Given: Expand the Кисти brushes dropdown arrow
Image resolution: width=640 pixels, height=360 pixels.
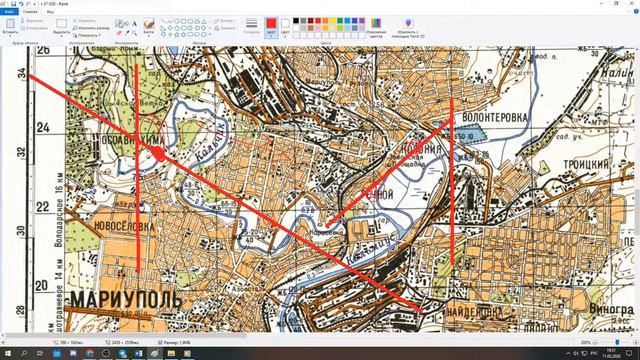Looking at the screenshot, I should [149, 36].
